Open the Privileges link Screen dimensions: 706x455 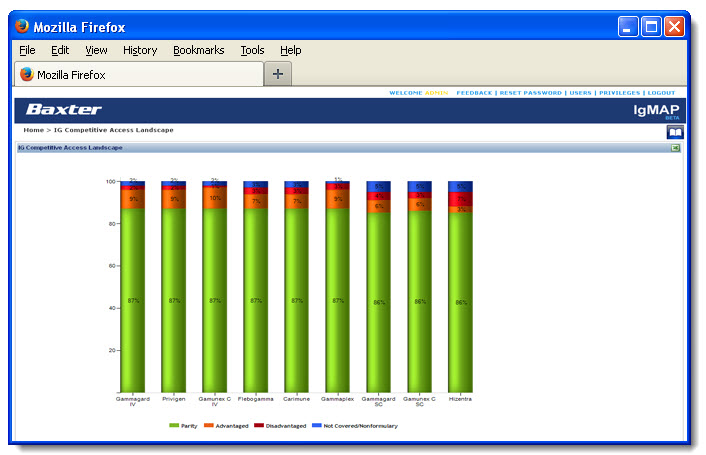[x=619, y=93]
